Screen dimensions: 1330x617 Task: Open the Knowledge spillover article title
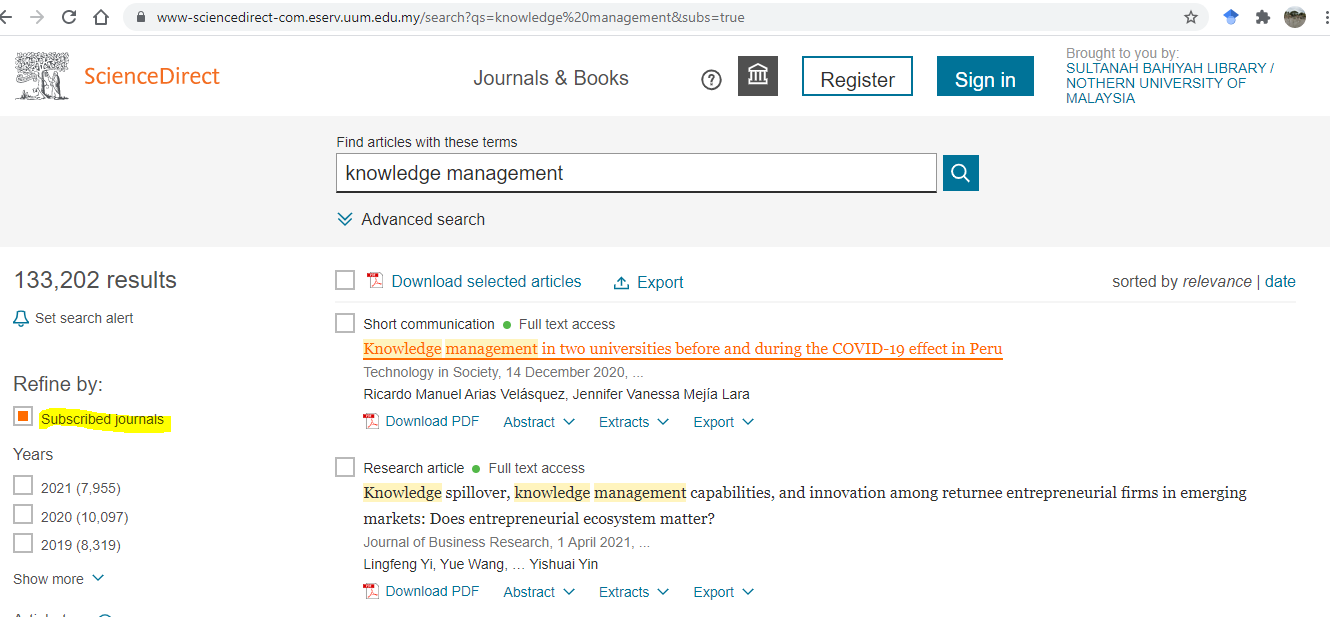pyautogui.click(x=805, y=506)
